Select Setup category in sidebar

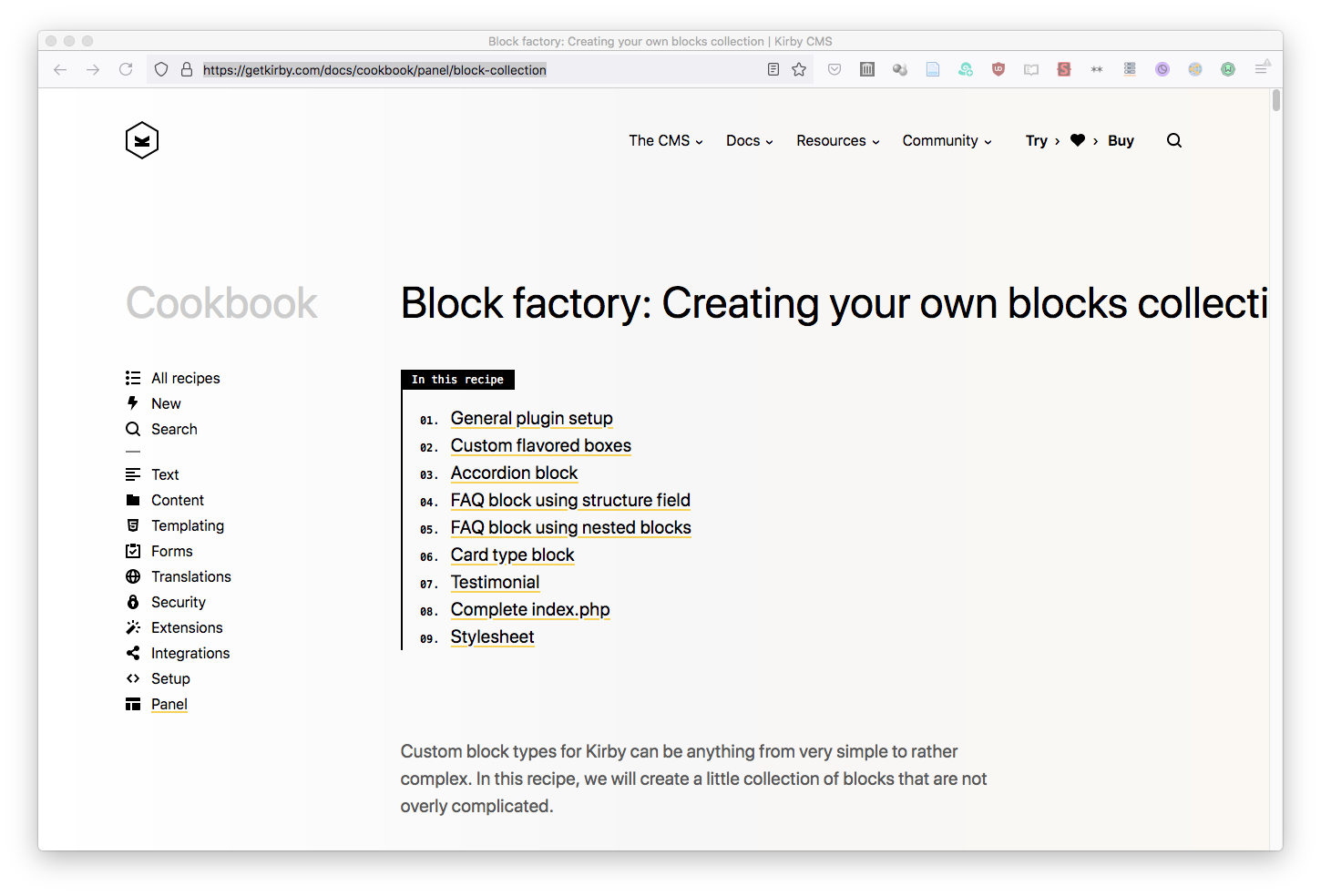click(158, 678)
